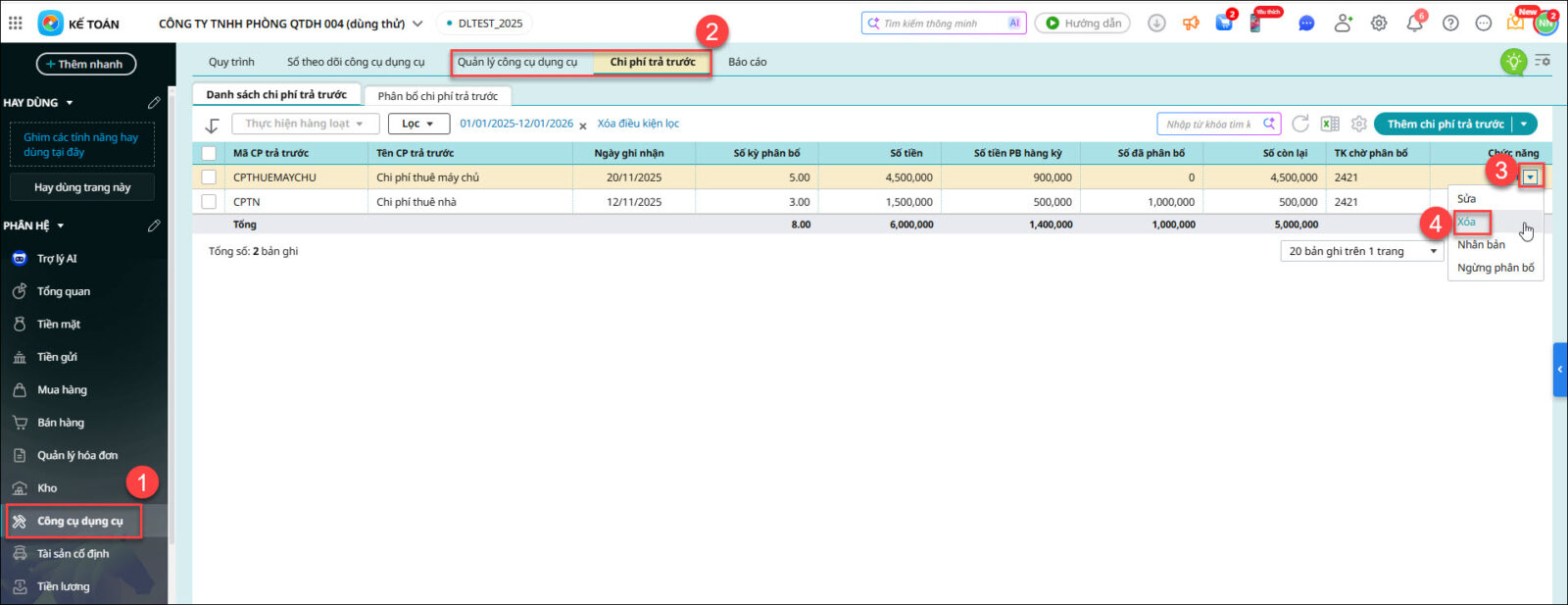The height and width of the screenshot is (605, 1568).
Task: Click the refresh icon in the table toolbar
Action: pos(1300,124)
